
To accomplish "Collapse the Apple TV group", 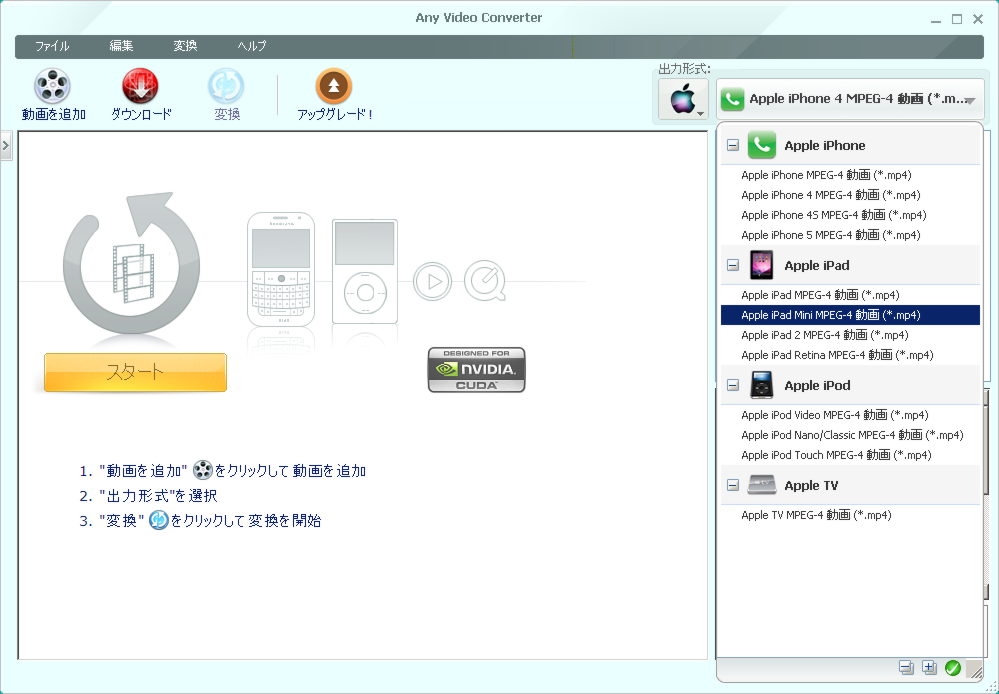I will [733, 485].
